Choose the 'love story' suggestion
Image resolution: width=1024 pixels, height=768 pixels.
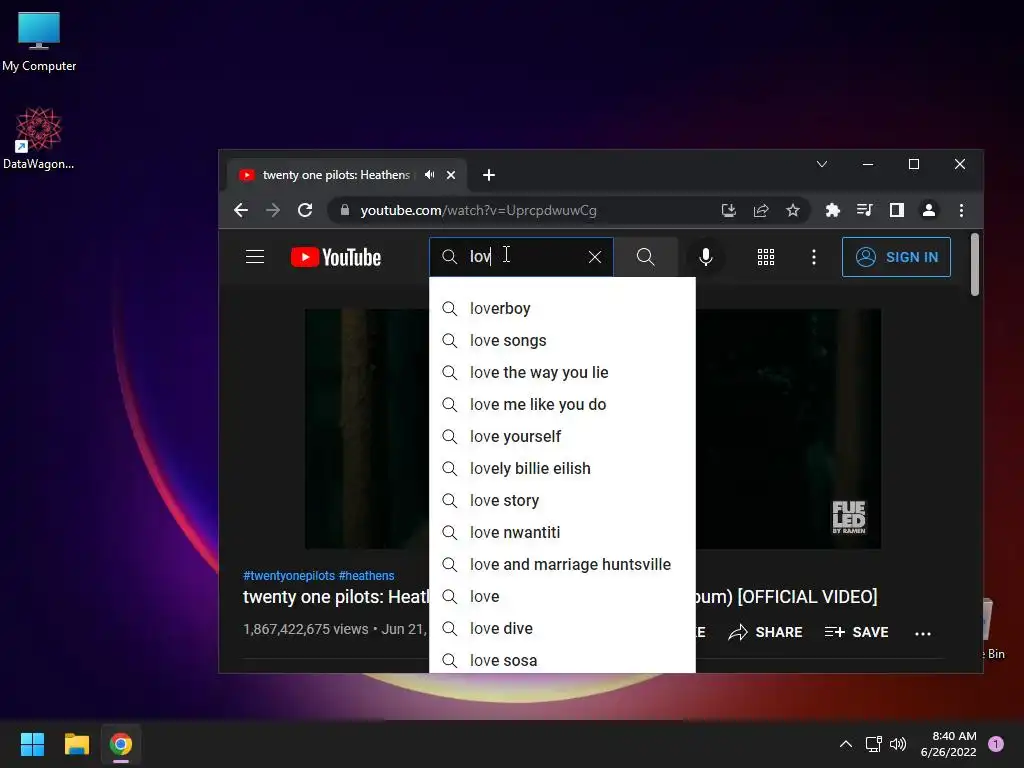coord(562,500)
